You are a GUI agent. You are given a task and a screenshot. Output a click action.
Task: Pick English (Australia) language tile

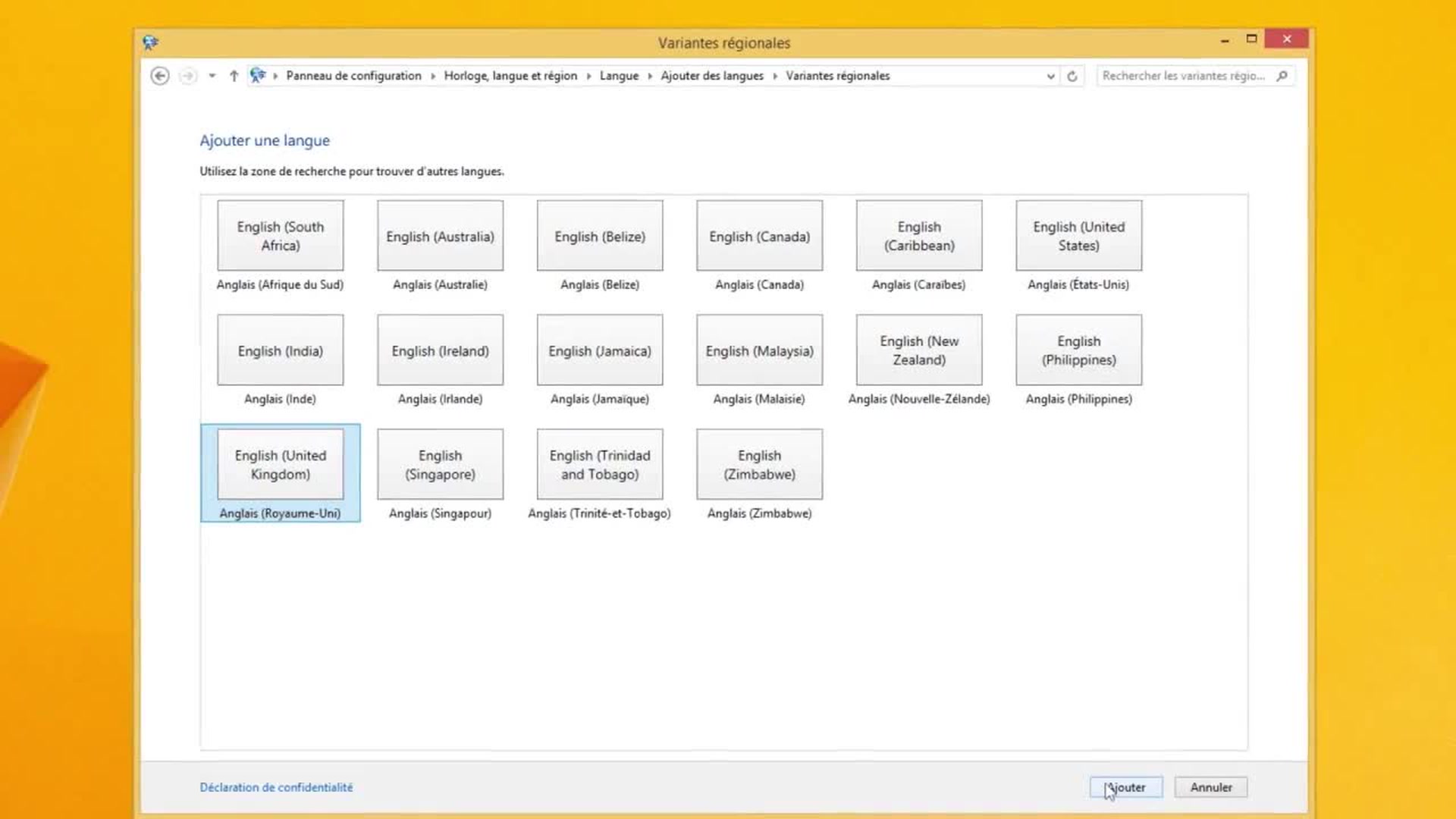coord(440,236)
